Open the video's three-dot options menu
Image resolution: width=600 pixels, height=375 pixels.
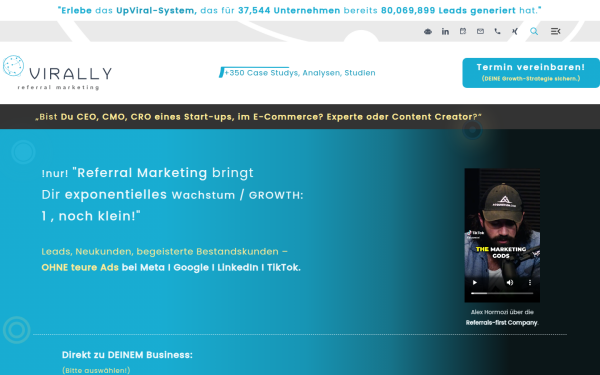tap(530, 282)
